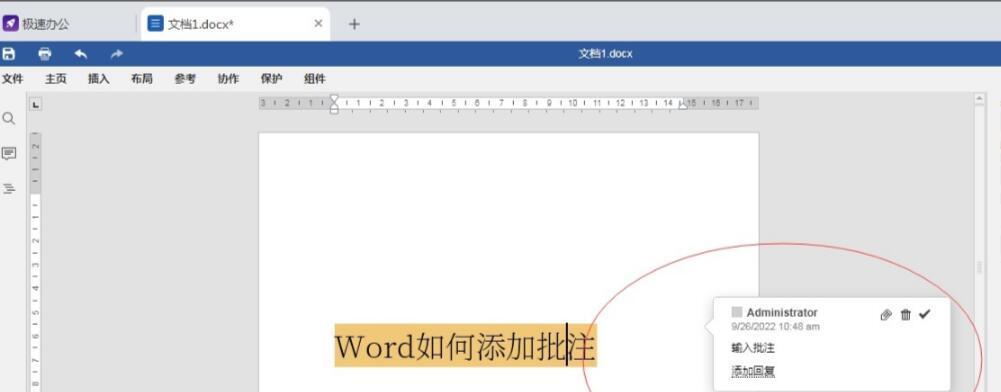1001x392 pixels.
Task: Click the highlighted text Word如何添加批注
Action: (465, 345)
